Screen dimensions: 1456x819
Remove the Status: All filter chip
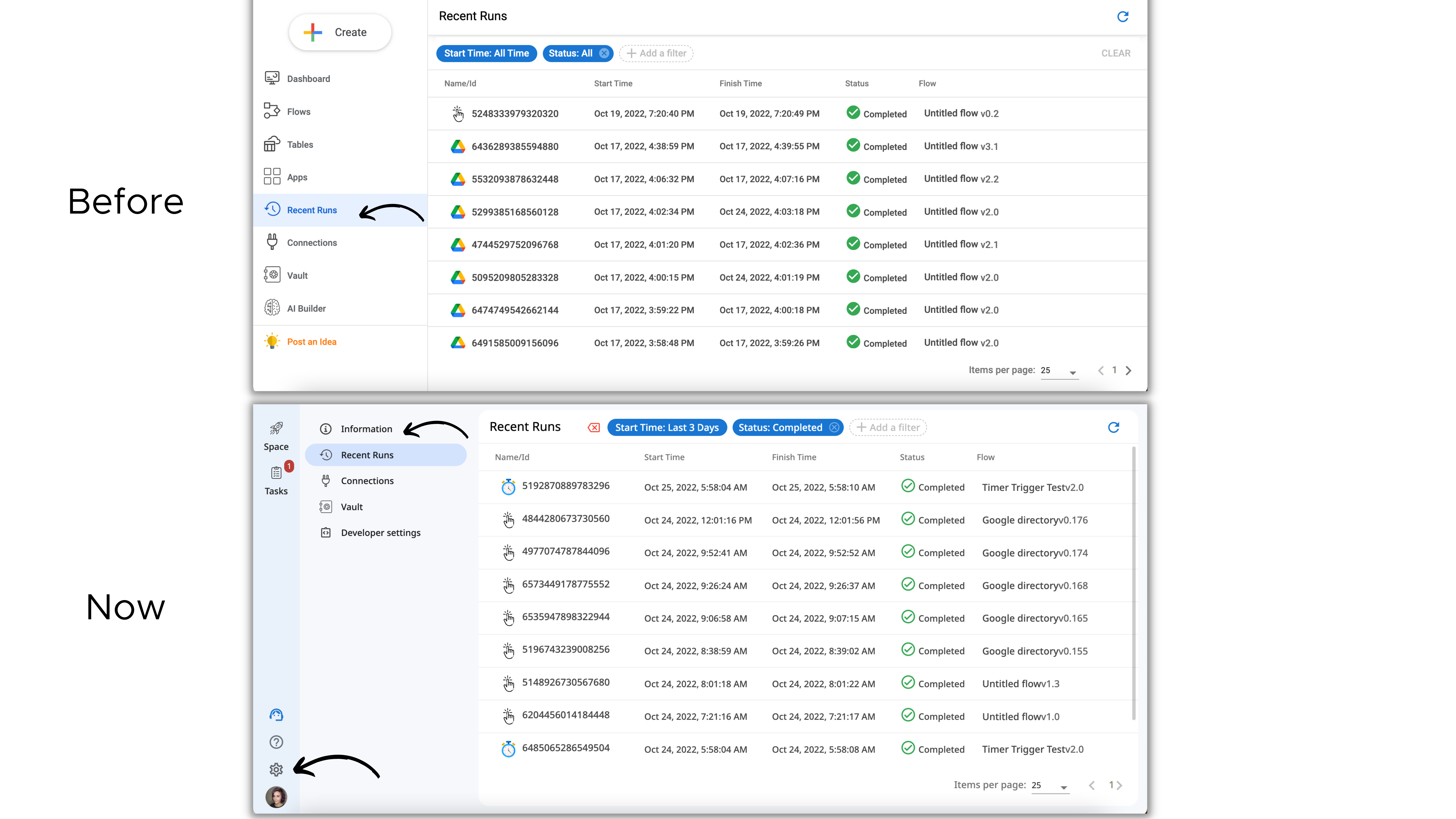click(x=604, y=53)
